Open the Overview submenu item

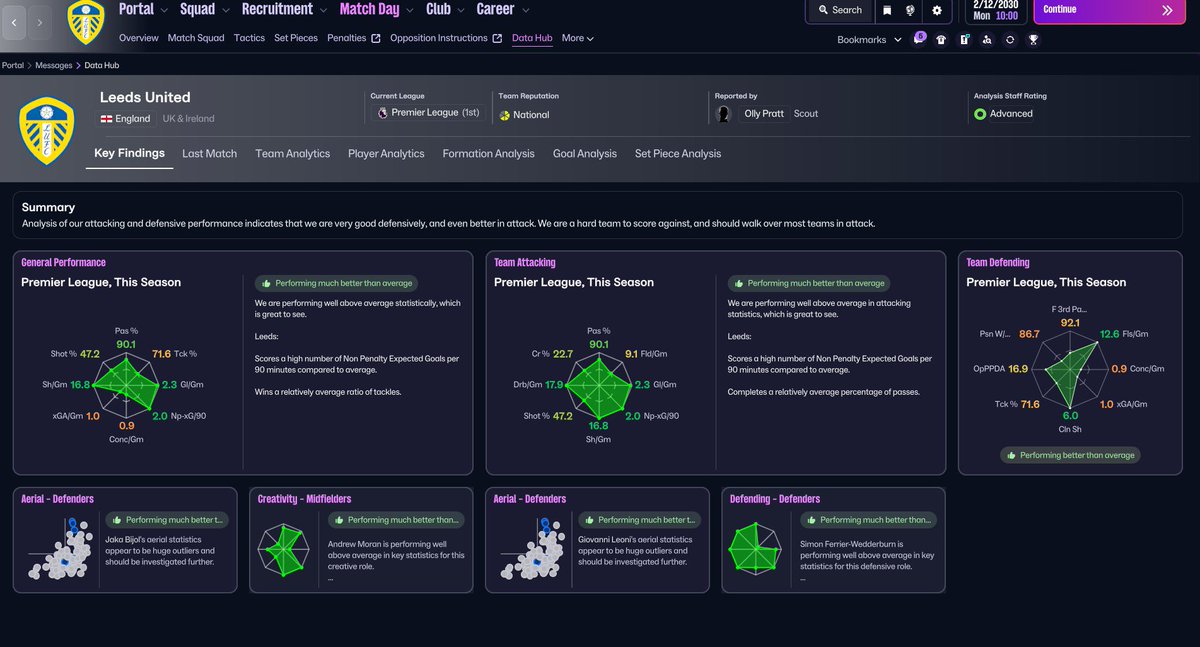click(x=139, y=38)
